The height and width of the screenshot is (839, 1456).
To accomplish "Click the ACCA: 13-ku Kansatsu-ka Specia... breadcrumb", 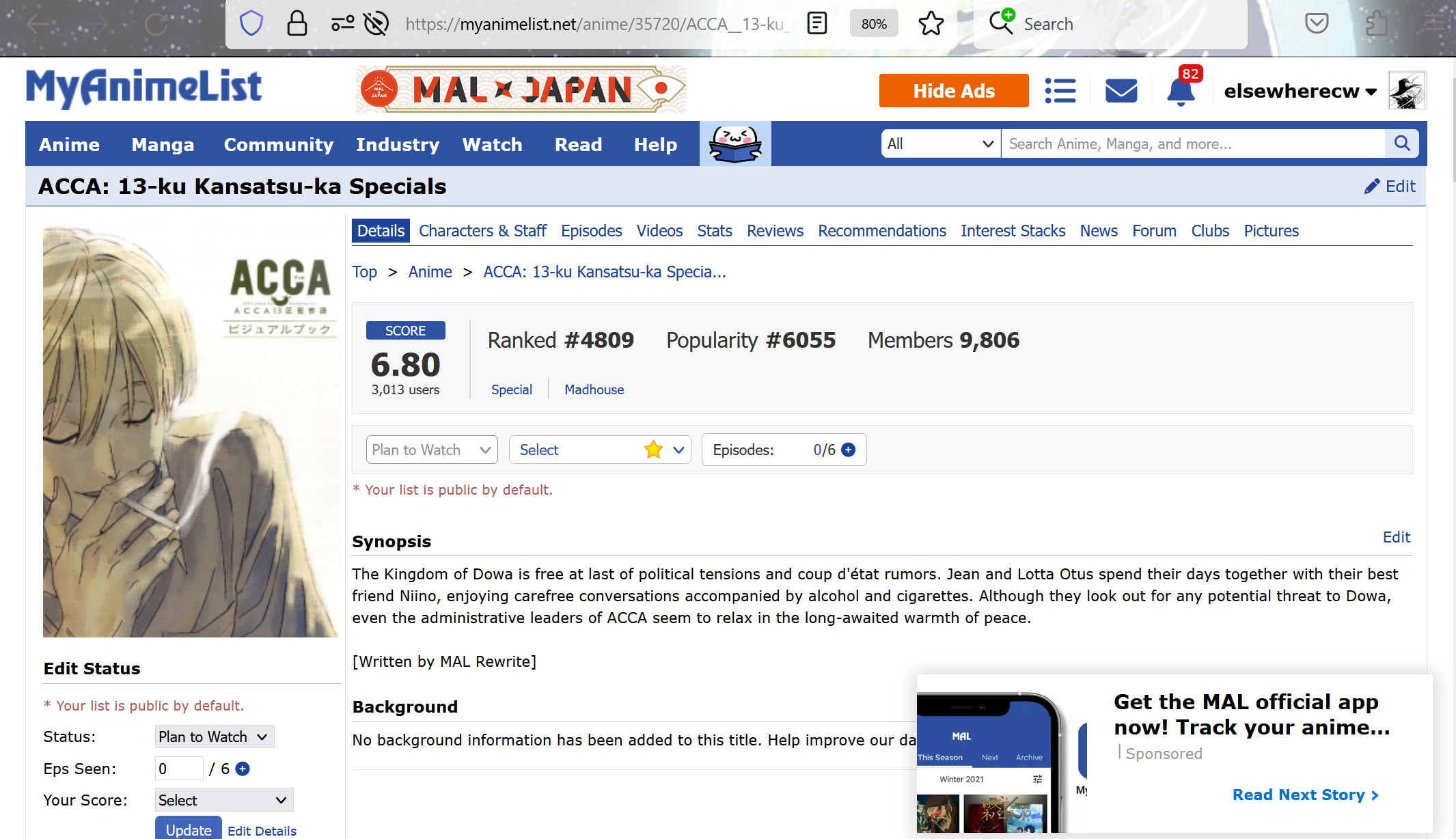I will tap(605, 272).
